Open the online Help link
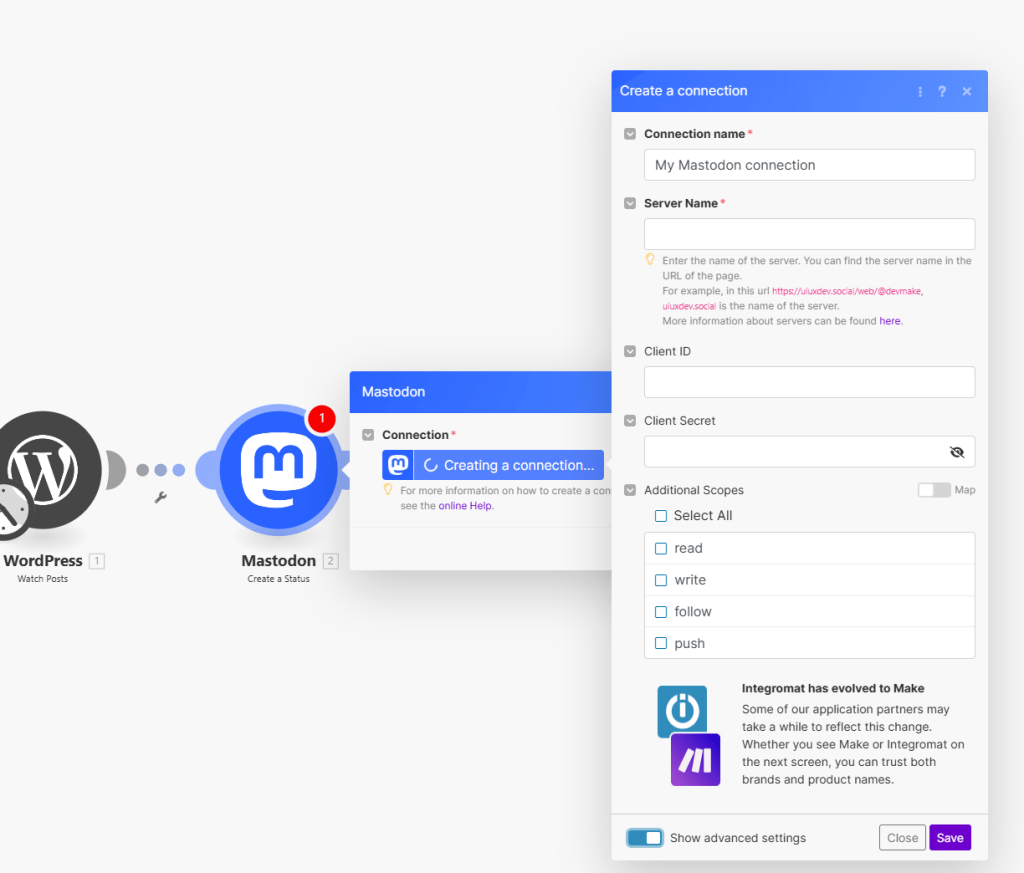This screenshot has width=1024, height=873. [466, 506]
